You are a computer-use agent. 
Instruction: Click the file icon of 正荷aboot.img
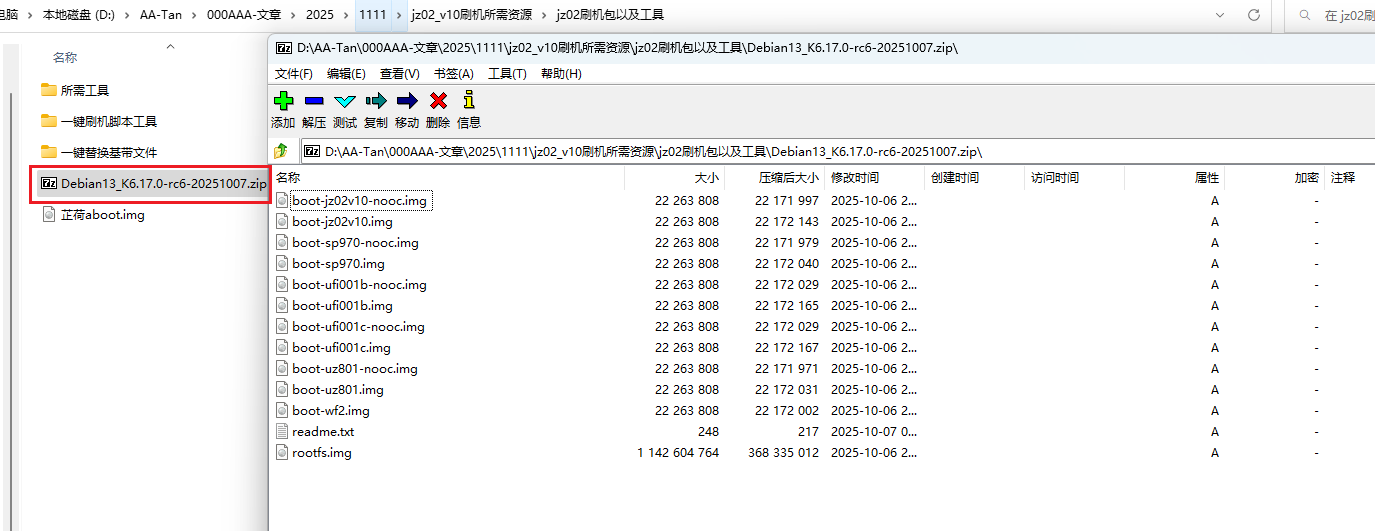click(x=50, y=214)
